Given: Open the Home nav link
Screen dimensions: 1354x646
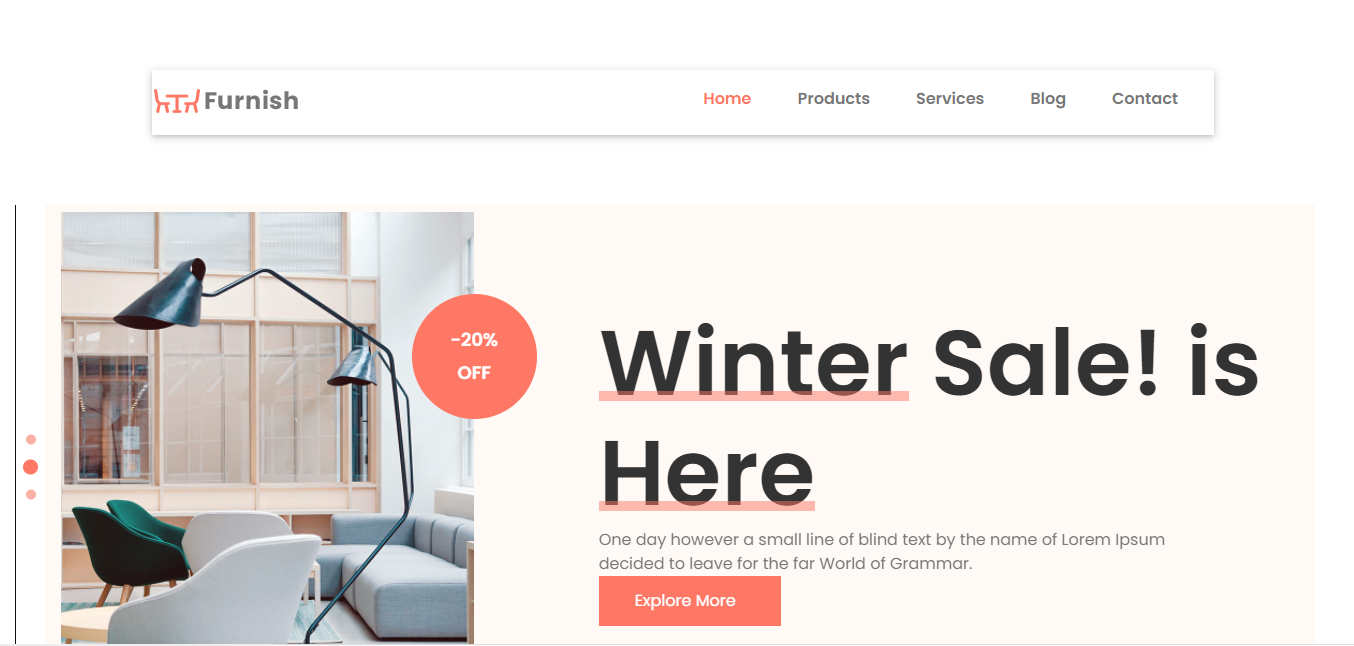Looking at the screenshot, I should point(727,98).
